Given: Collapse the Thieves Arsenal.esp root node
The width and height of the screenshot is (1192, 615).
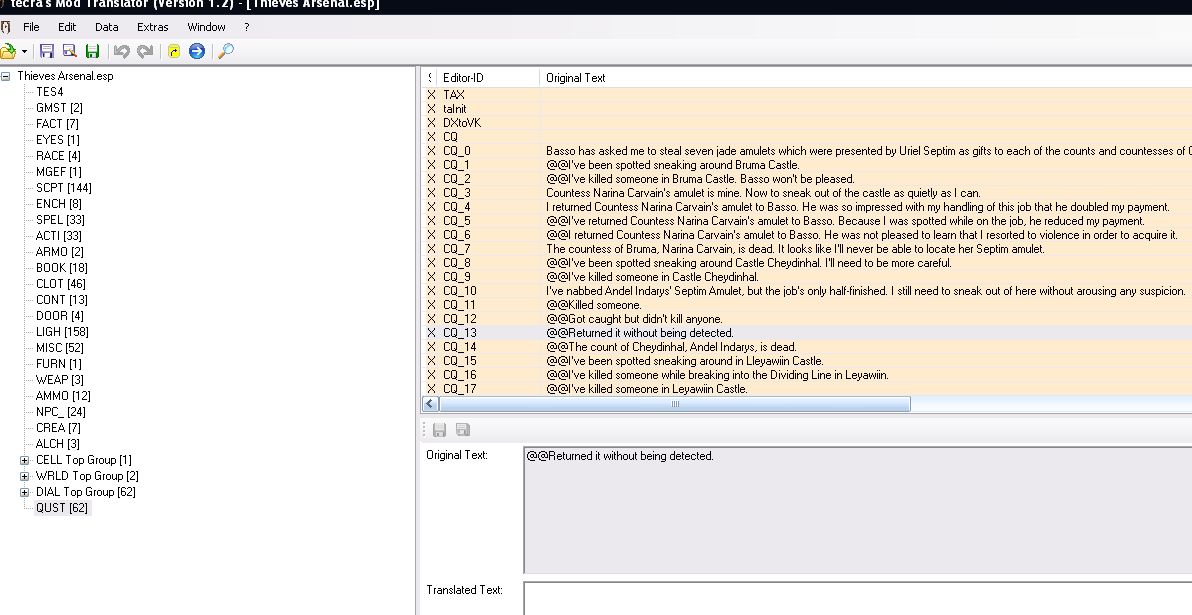Looking at the screenshot, I should coord(5,76).
